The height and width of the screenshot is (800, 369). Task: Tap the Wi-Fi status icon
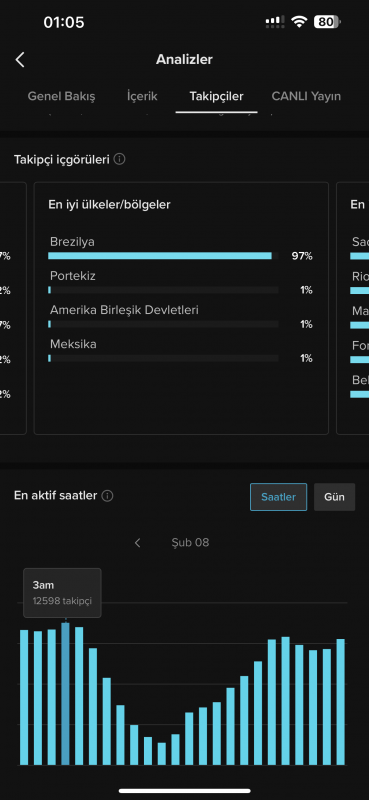tap(298, 22)
